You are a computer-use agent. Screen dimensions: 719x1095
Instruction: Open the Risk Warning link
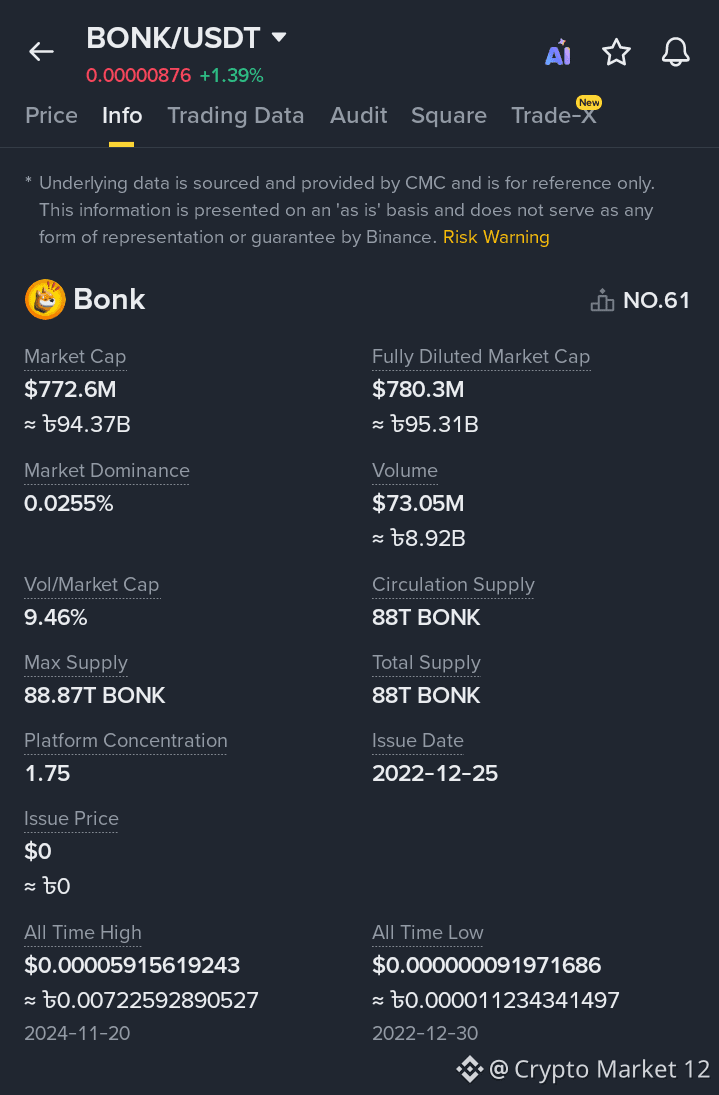click(x=496, y=237)
